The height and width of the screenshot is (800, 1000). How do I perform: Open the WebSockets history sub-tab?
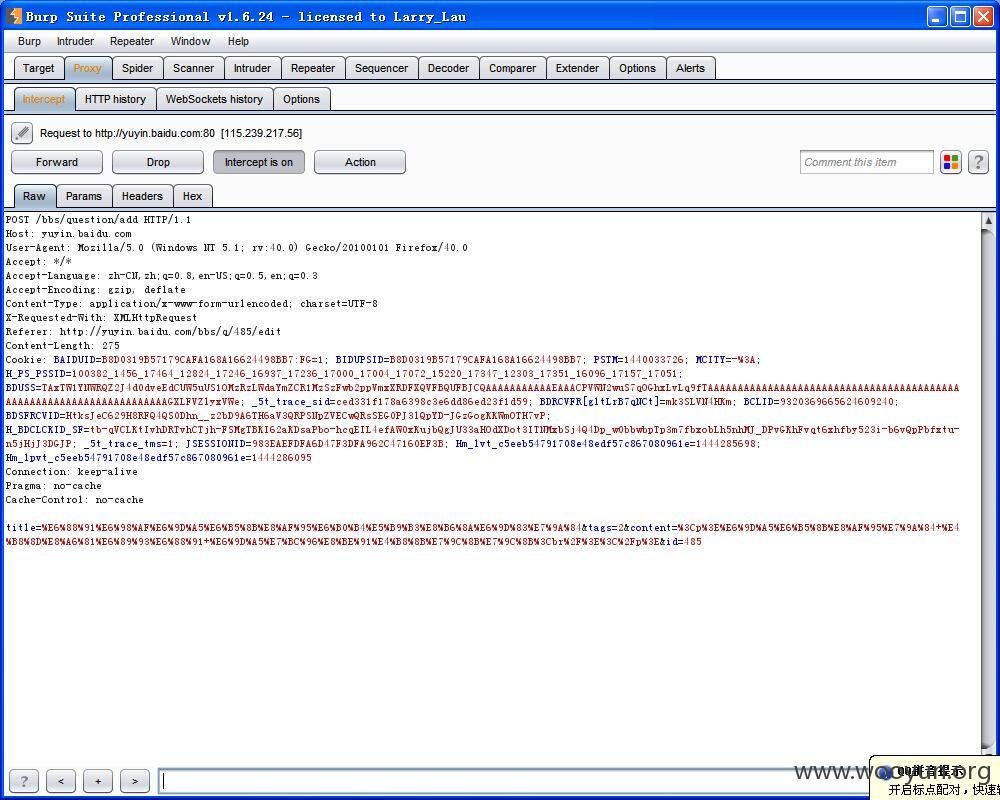tap(214, 99)
